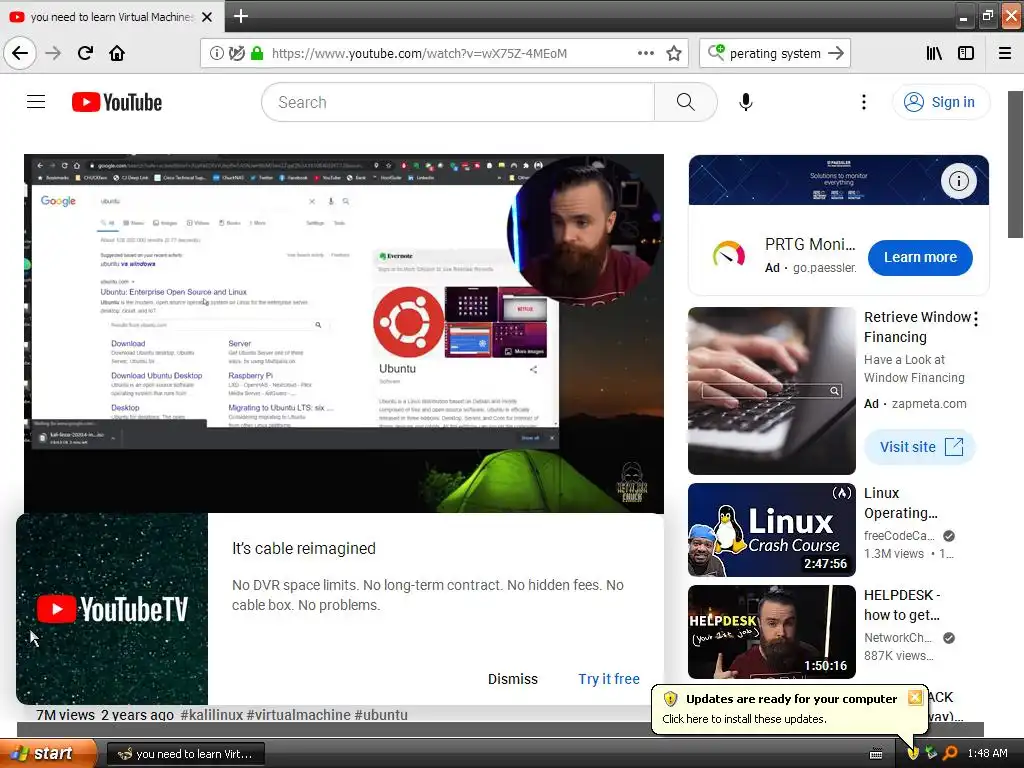Open Linux Operating video title
The image size is (1024, 768).
(x=901, y=503)
